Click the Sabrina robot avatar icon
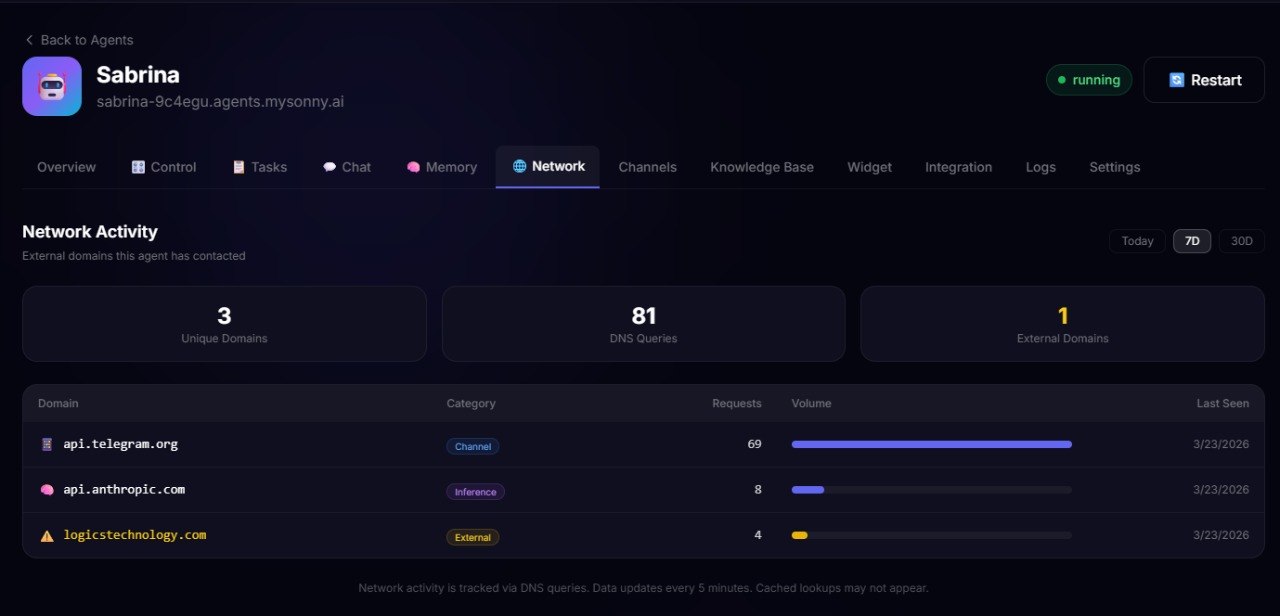 [x=51, y=86]
